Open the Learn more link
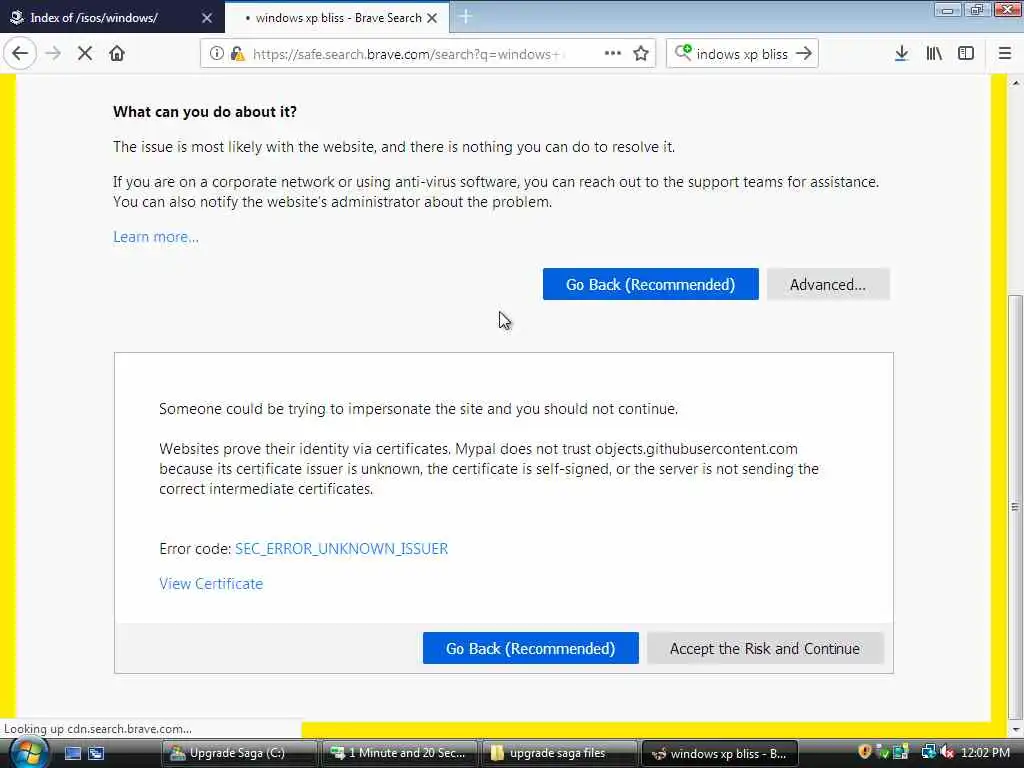Image resolution: width=1024 pixels, height=768 pixels. click(156, 236)
